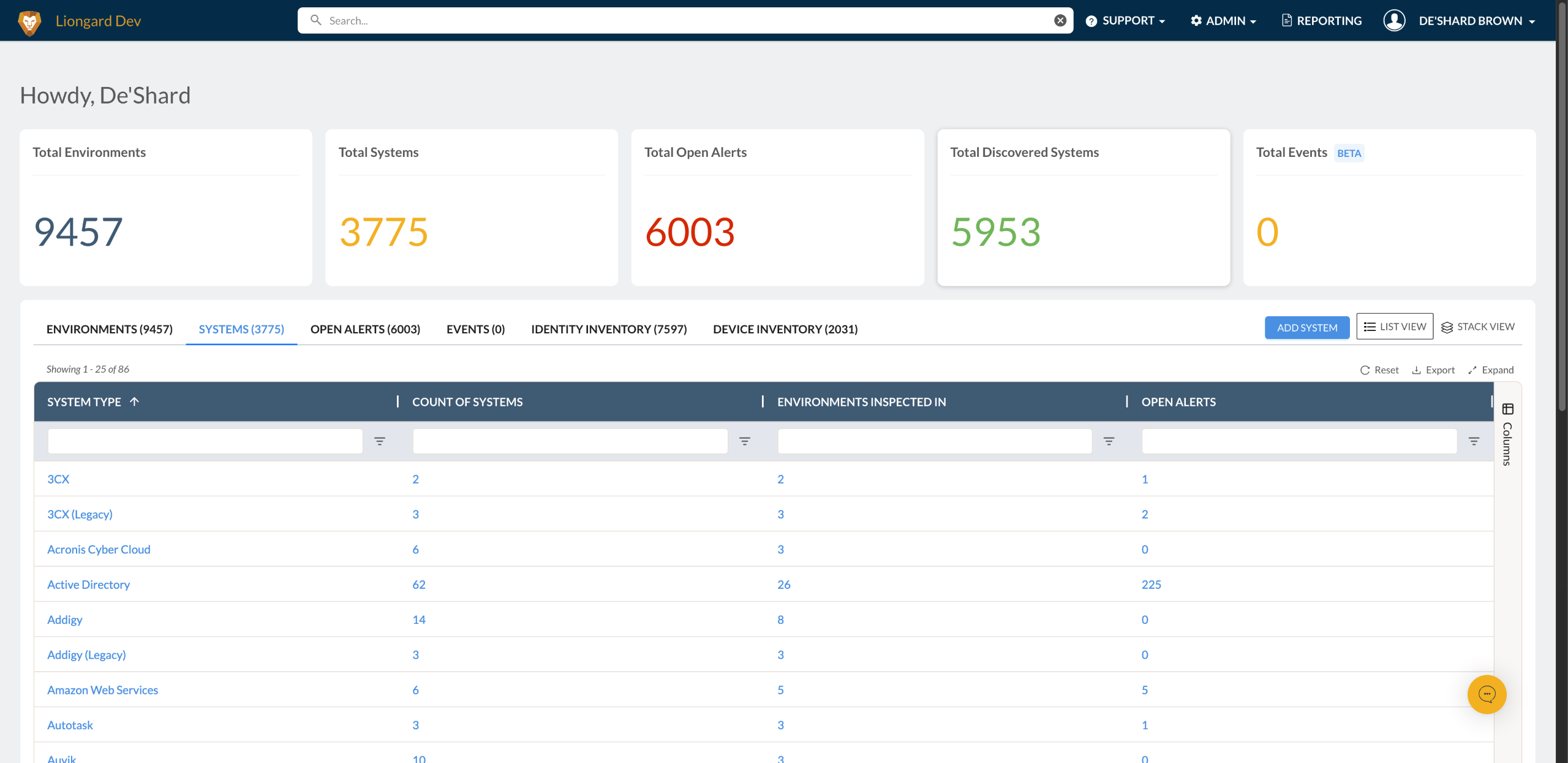
Task: Click the Environments Inspected In filter field
Action: 934,441
